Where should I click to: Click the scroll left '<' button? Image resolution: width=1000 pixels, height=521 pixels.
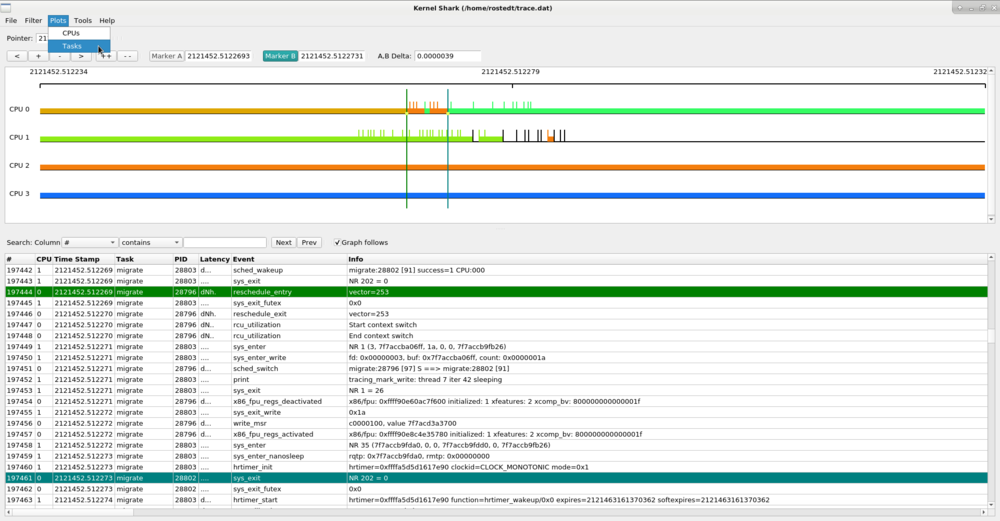17,56
